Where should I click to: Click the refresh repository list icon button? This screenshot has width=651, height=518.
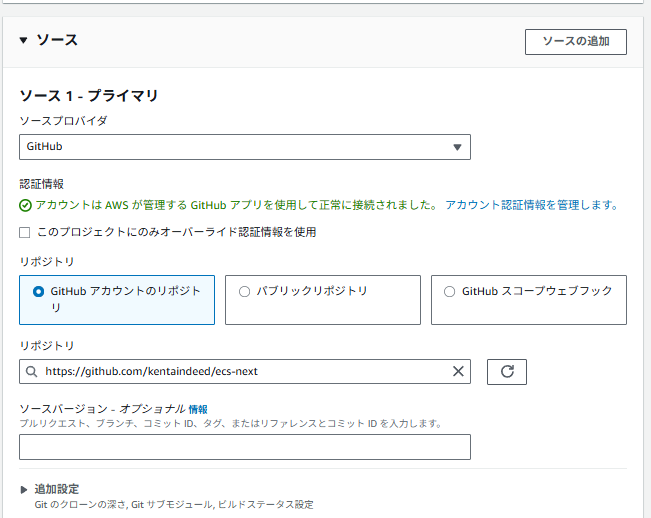pyautogui.click(x=506, y=372)
